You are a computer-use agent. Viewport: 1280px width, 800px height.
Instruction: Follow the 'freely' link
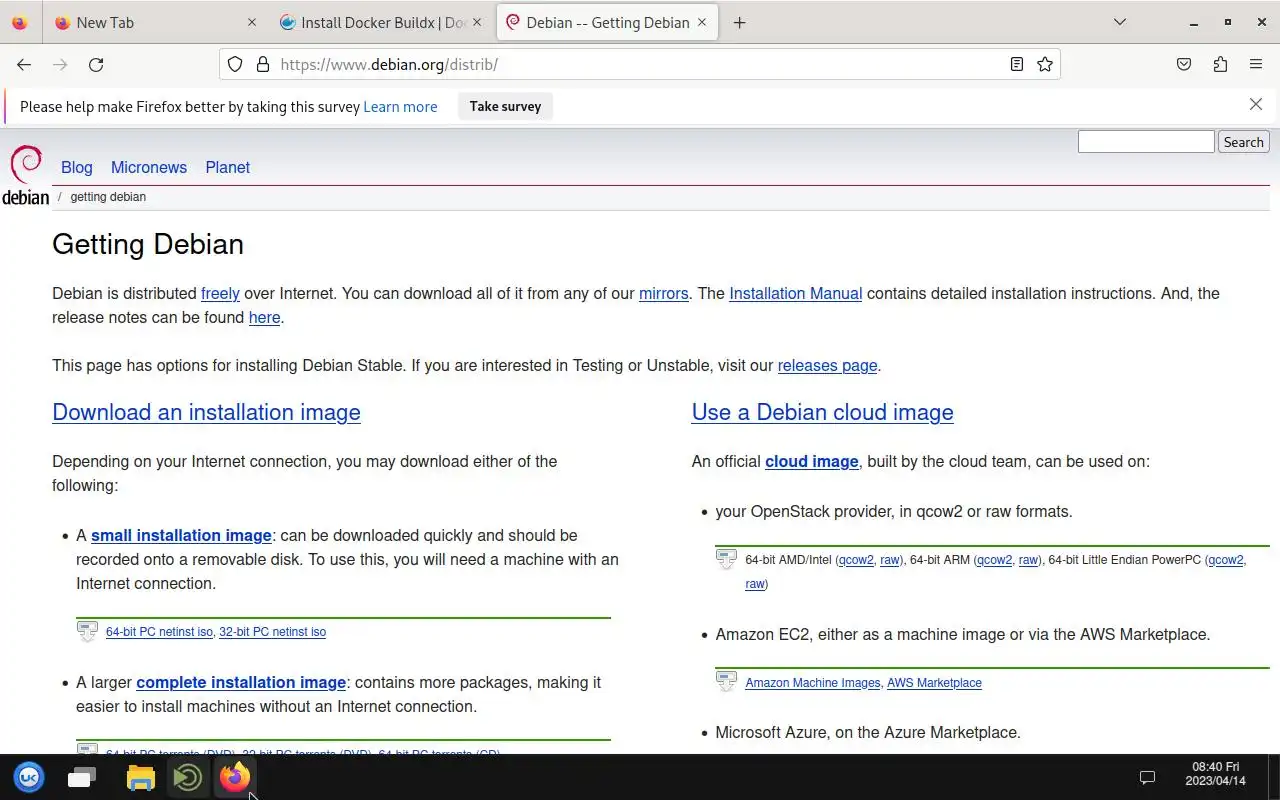click(220, 293)
